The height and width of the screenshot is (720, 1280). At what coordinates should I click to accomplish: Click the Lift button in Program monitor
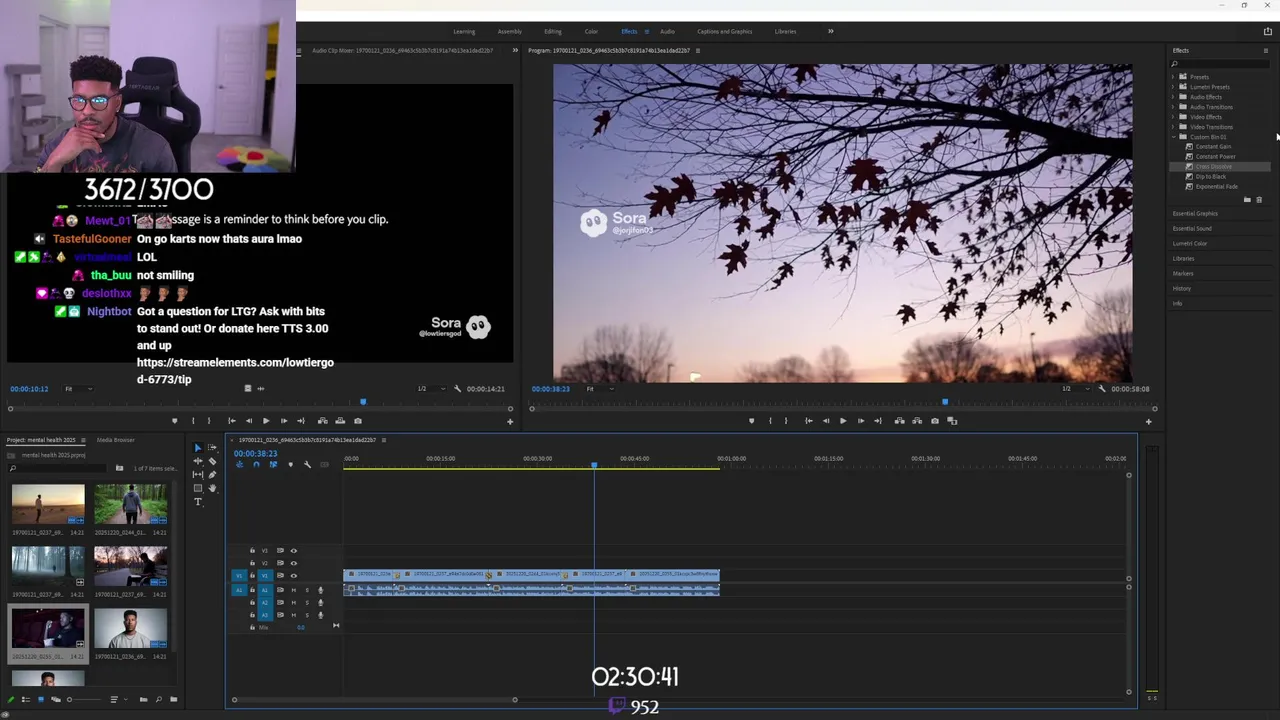(900, 421)
